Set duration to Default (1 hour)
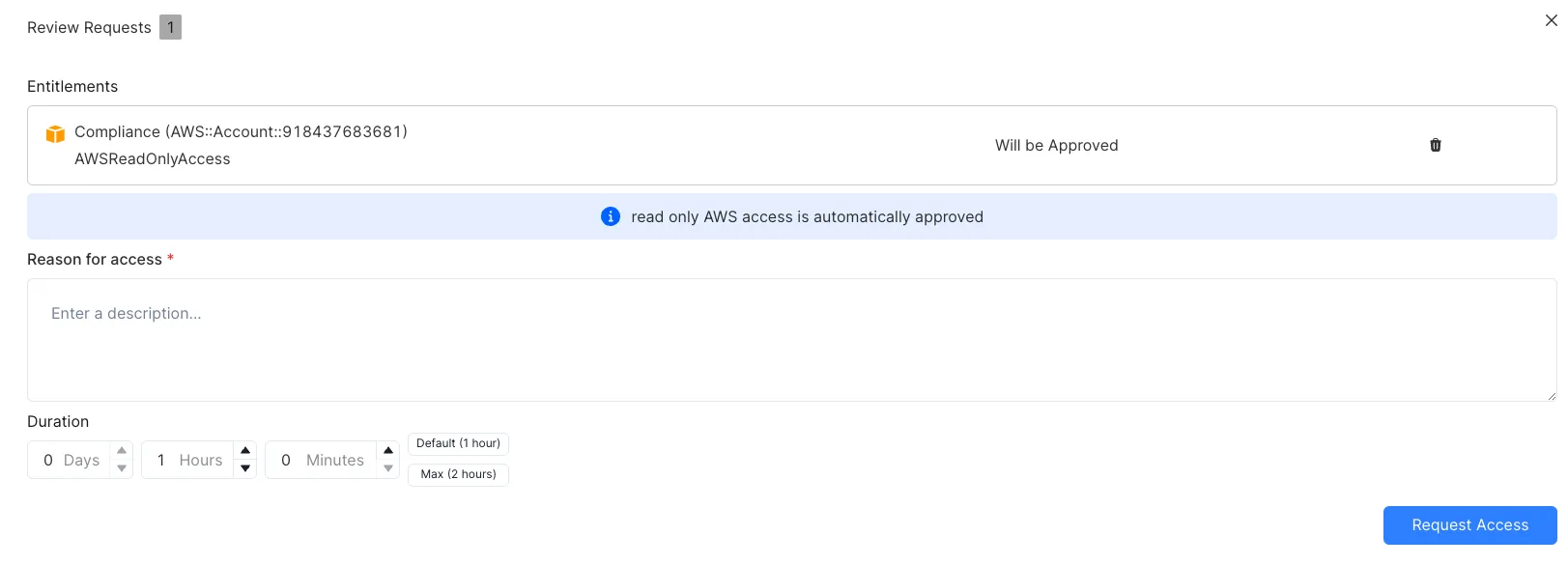 point(458,443)
